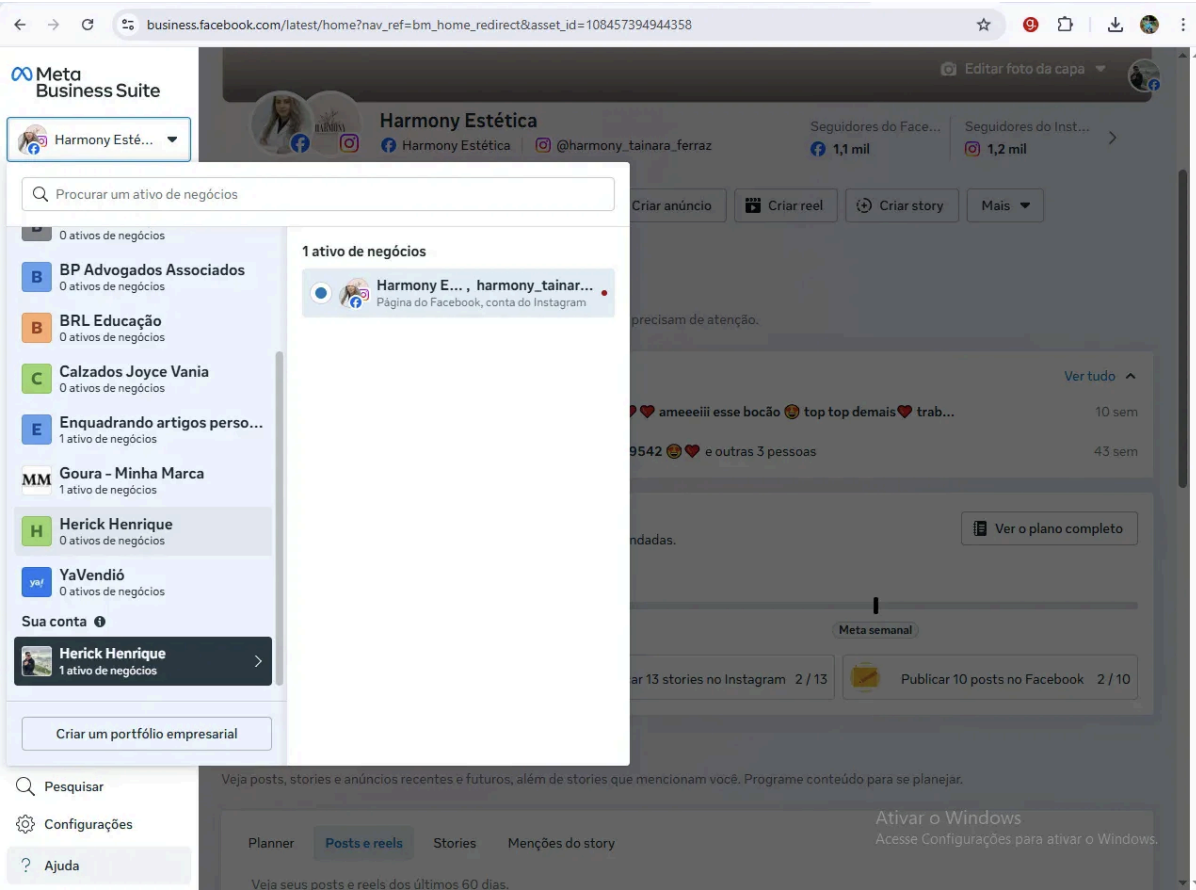Click Criar um portfólio empresarial button
The image size is (1196, 890).
coord(146,734)
